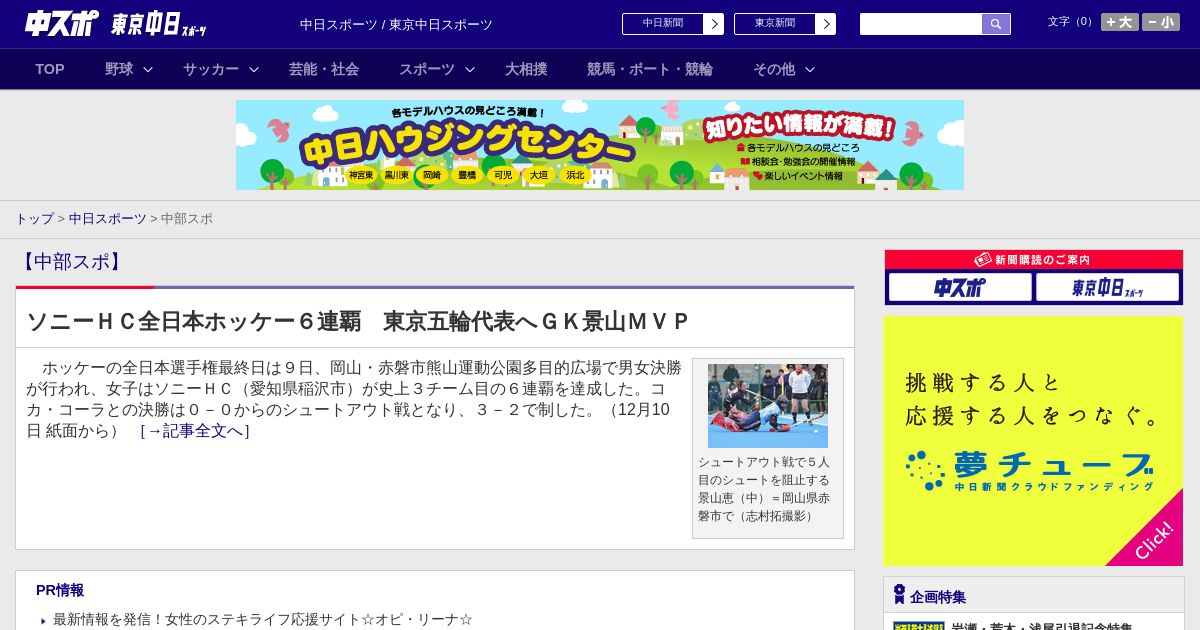Image resolution: width=1200 pixels, height=630 pixels.
Task: Click the 東京中日スポーツ logo in header
Action: [159, 25]
